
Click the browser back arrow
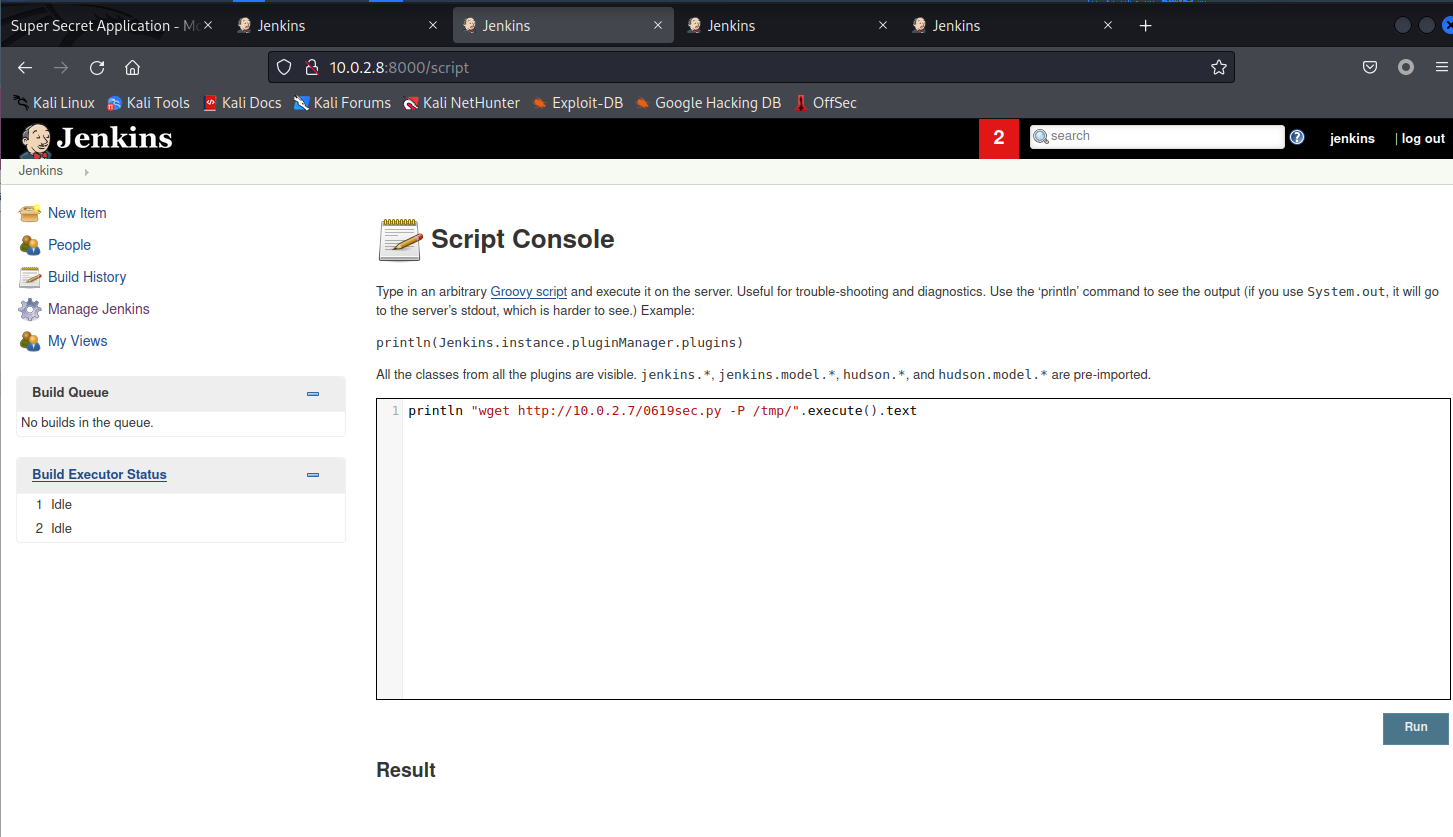(25, 68)
